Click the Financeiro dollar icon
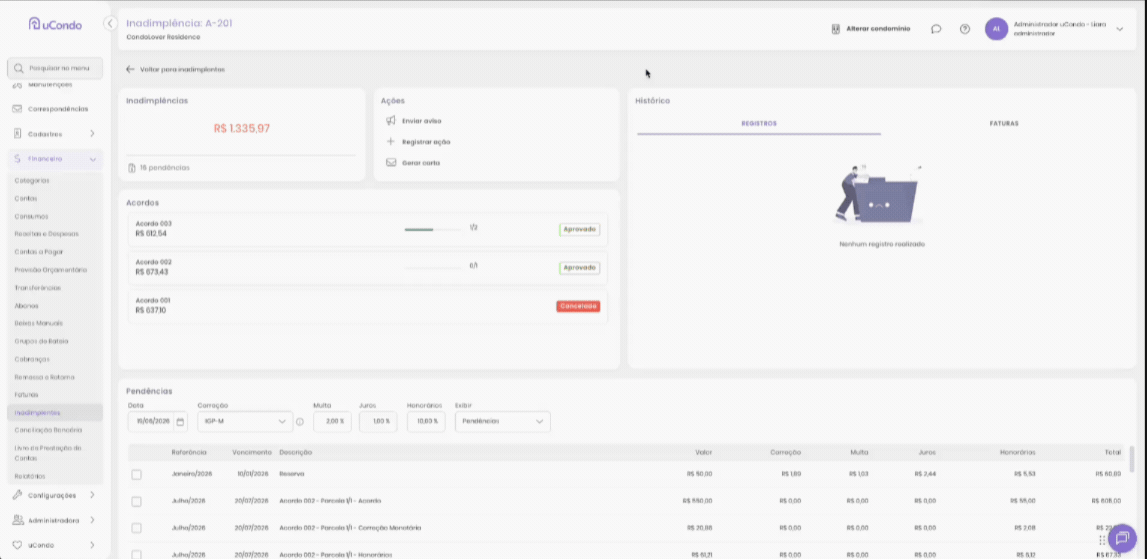 [x=17, y=159]
